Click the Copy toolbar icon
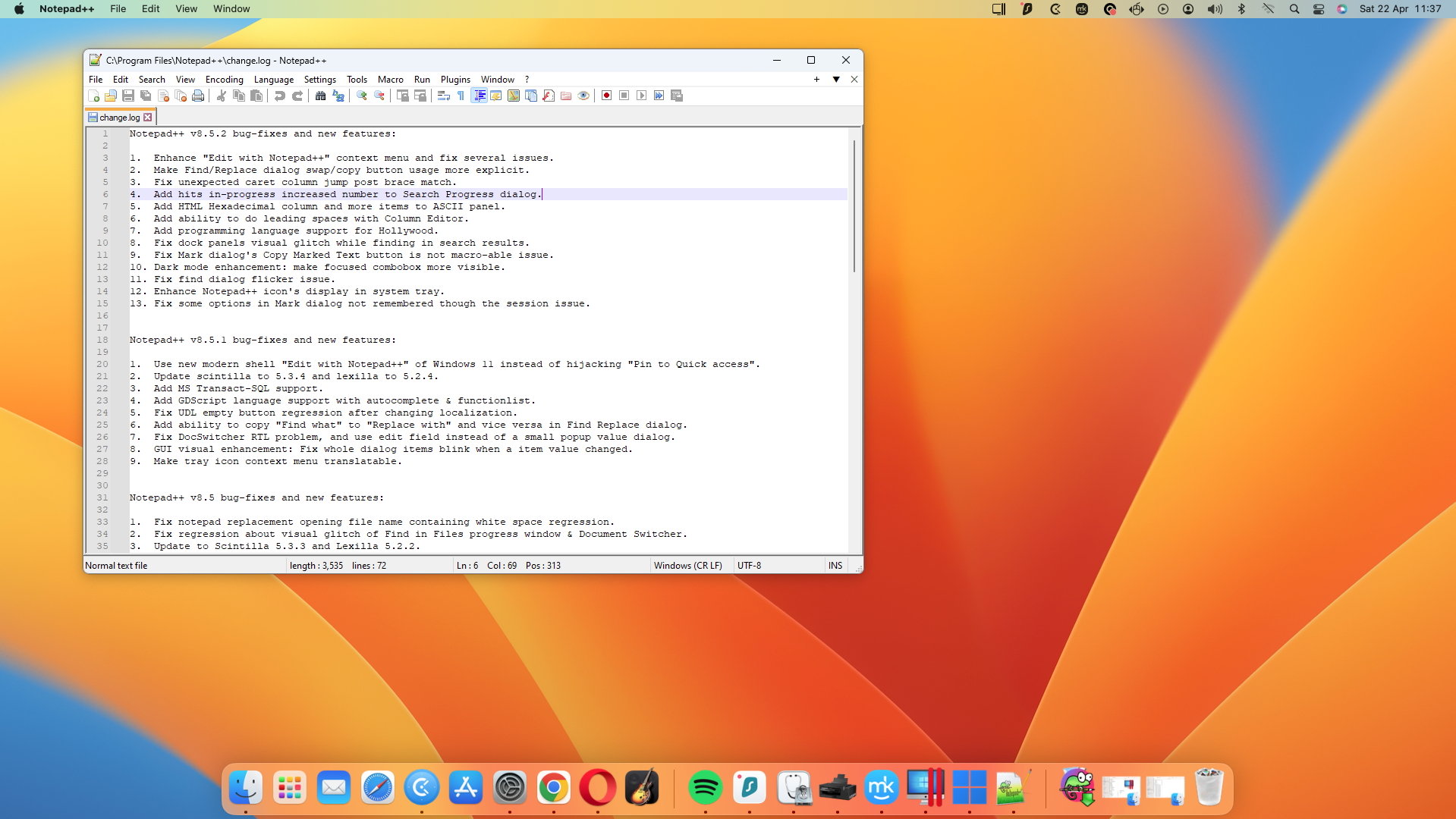This screenshot has height=819, width=1456. [x=239, y=96]
